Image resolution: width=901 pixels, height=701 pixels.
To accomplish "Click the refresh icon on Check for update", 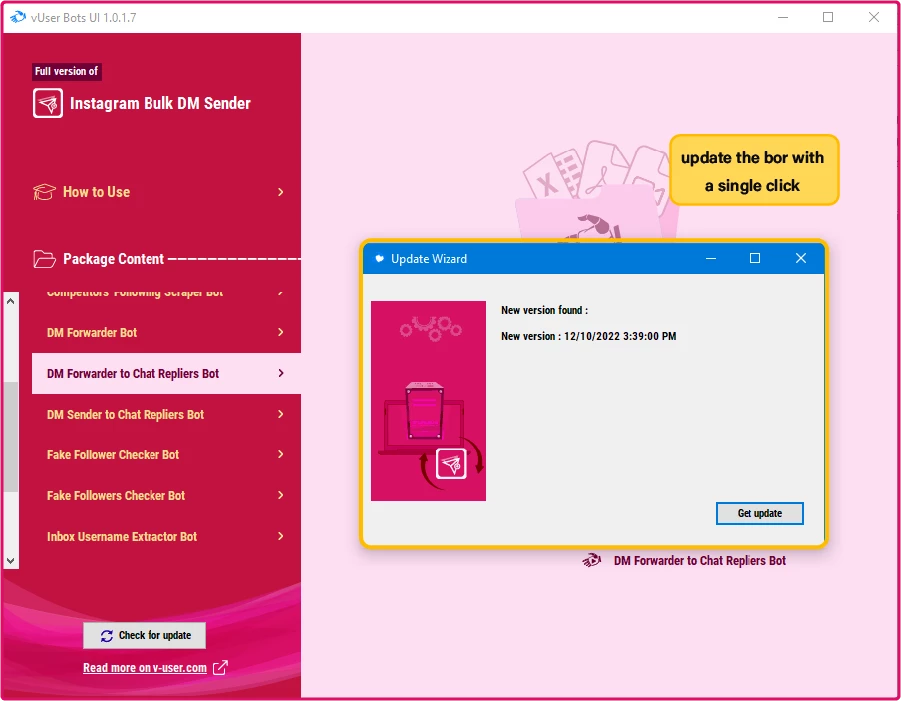I will pos(107,635).
